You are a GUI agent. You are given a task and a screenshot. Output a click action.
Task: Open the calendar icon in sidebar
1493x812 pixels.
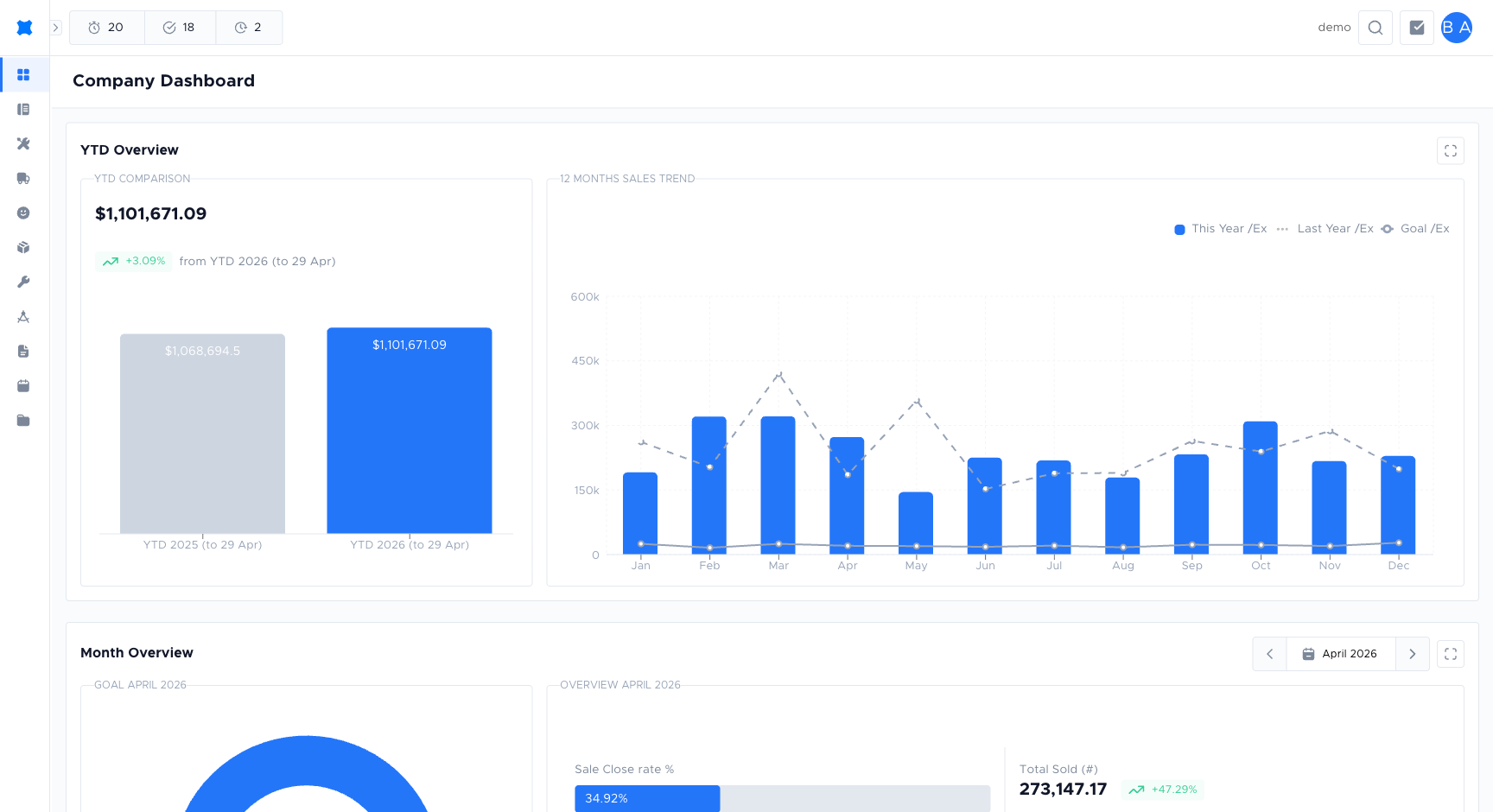tap(23, 386)
